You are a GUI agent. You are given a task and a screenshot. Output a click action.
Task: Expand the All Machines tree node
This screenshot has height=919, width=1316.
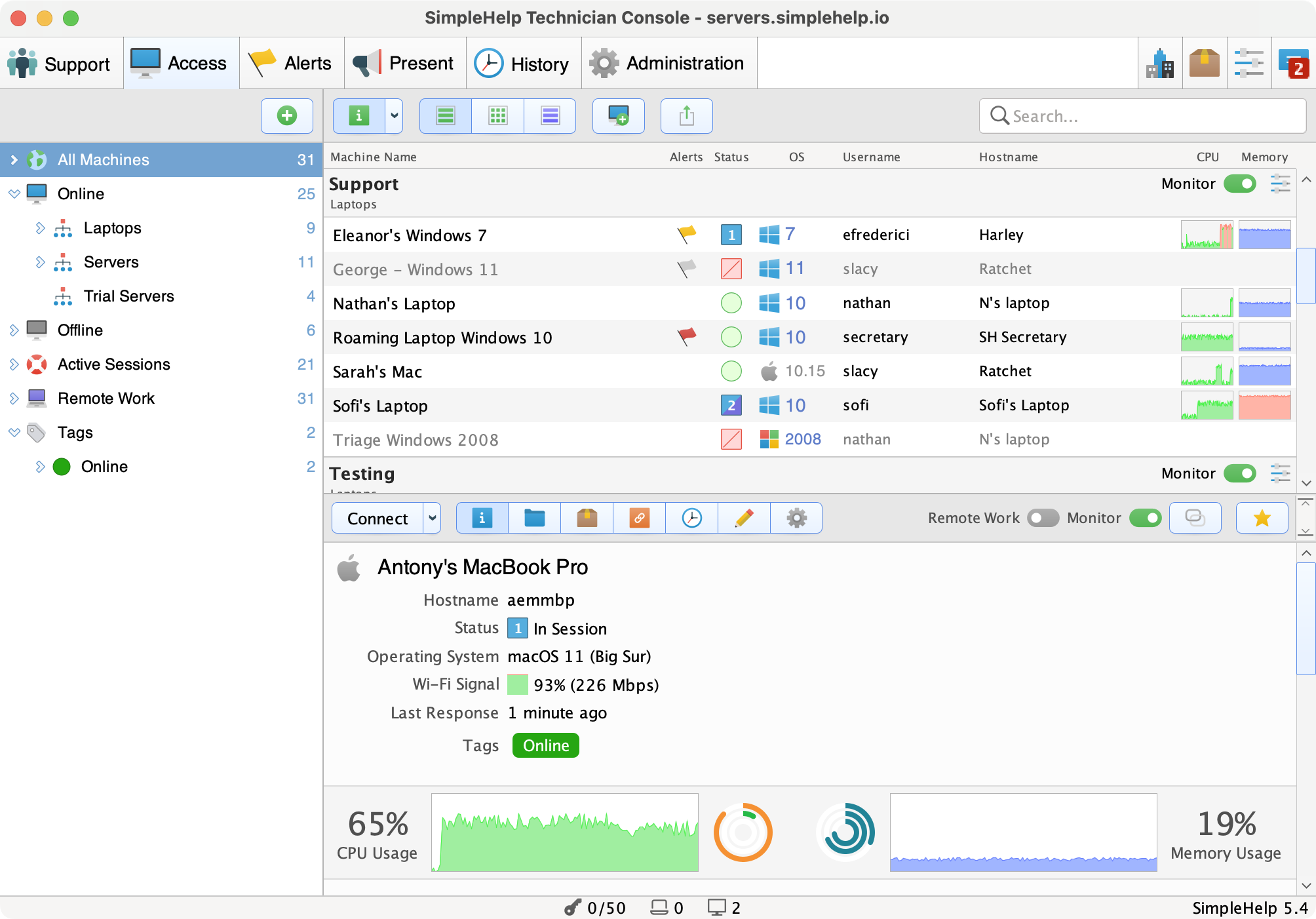[x=14, y=160]
